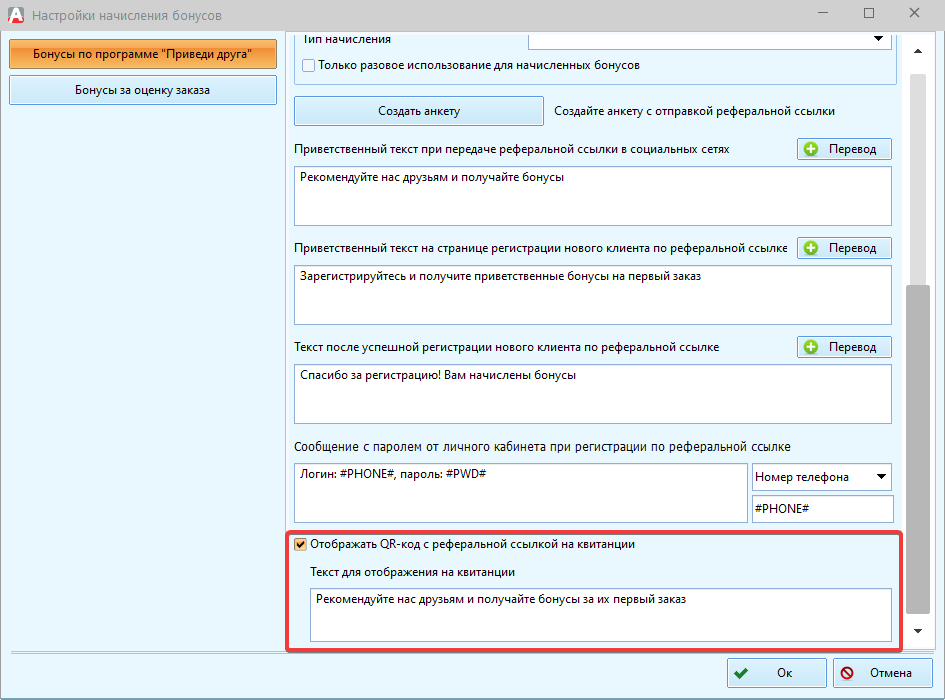
Task: Click green plus icon beside registration page greeting text
Action: (811, 248)
